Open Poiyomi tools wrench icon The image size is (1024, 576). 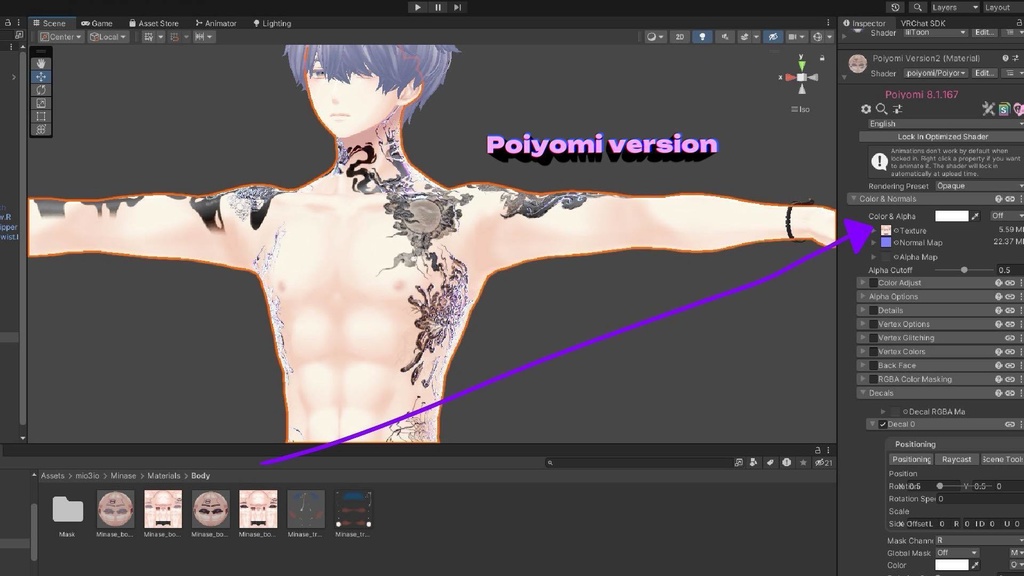tap(988, 109)
